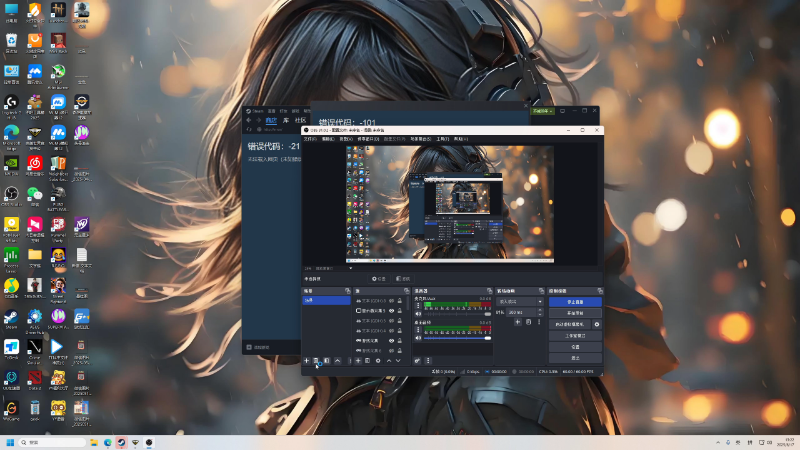Remove the selected scene using trash icon
This screenshot has height=450, width=800.
[x=316, y=361]
